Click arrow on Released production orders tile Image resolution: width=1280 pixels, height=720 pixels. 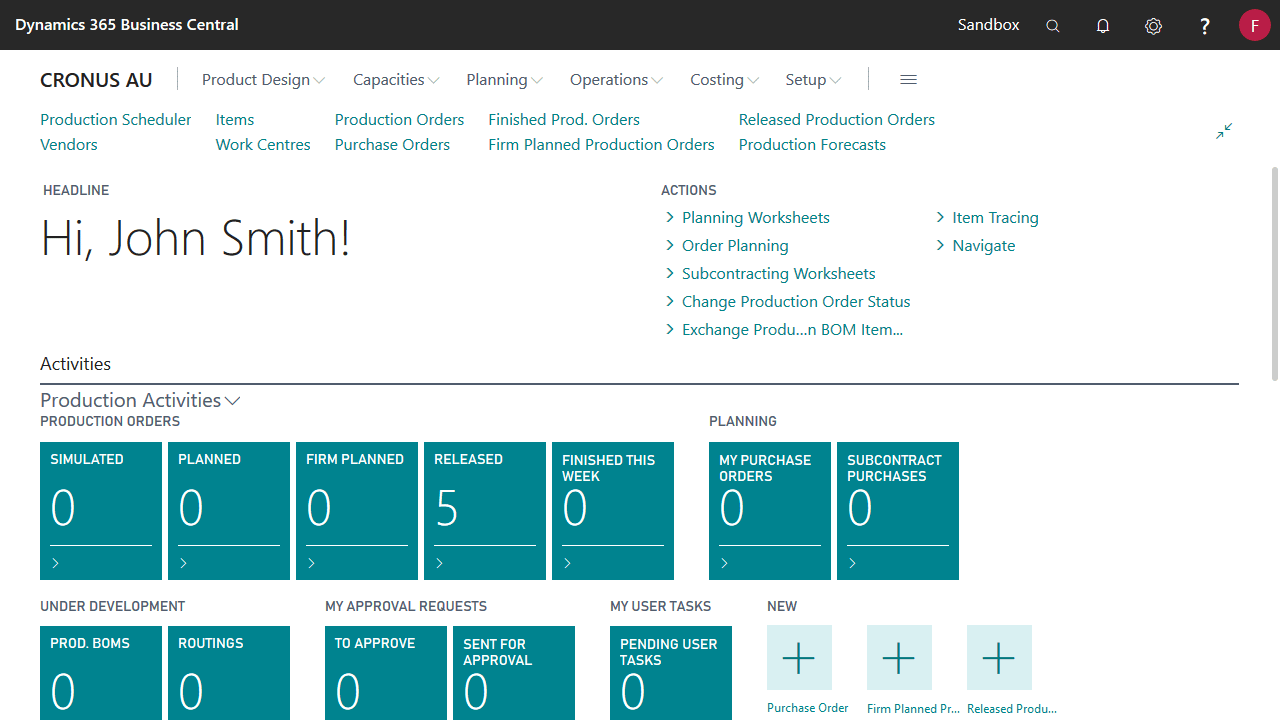[x=439, y=564]
